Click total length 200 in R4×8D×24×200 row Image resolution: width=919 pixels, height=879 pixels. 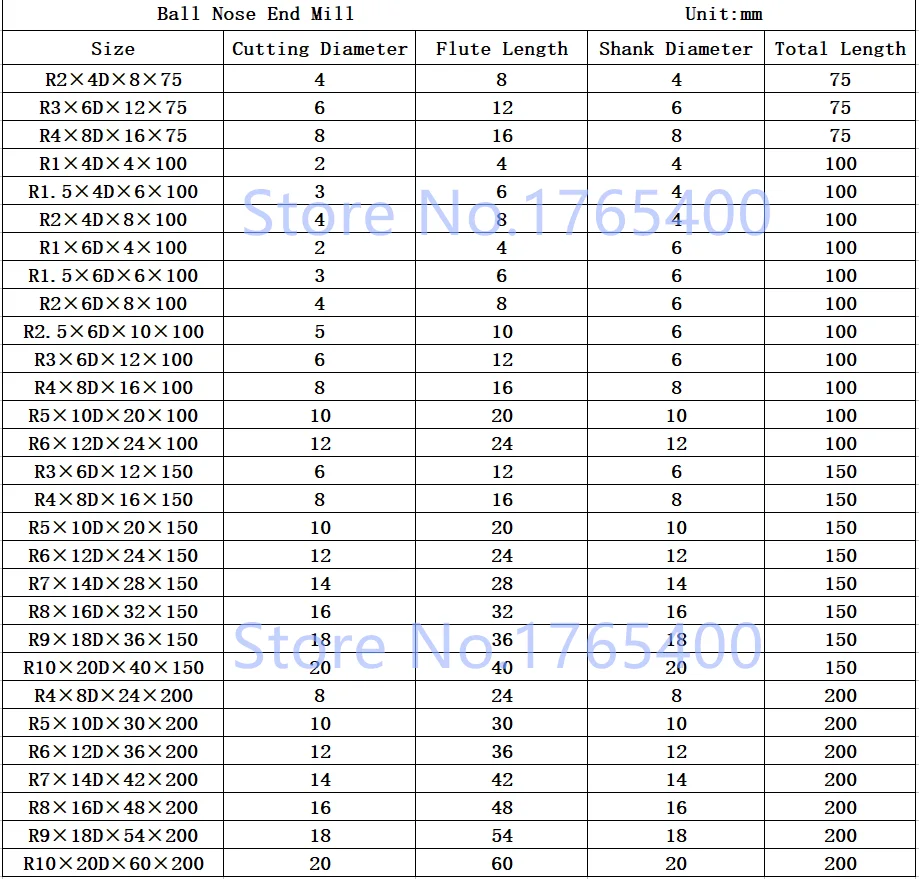pos(840,696)
